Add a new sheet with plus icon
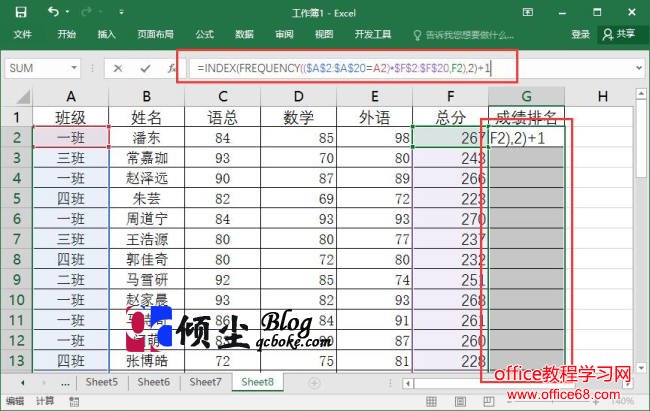Viewport: 650px width, 411px height. point(314,383)
